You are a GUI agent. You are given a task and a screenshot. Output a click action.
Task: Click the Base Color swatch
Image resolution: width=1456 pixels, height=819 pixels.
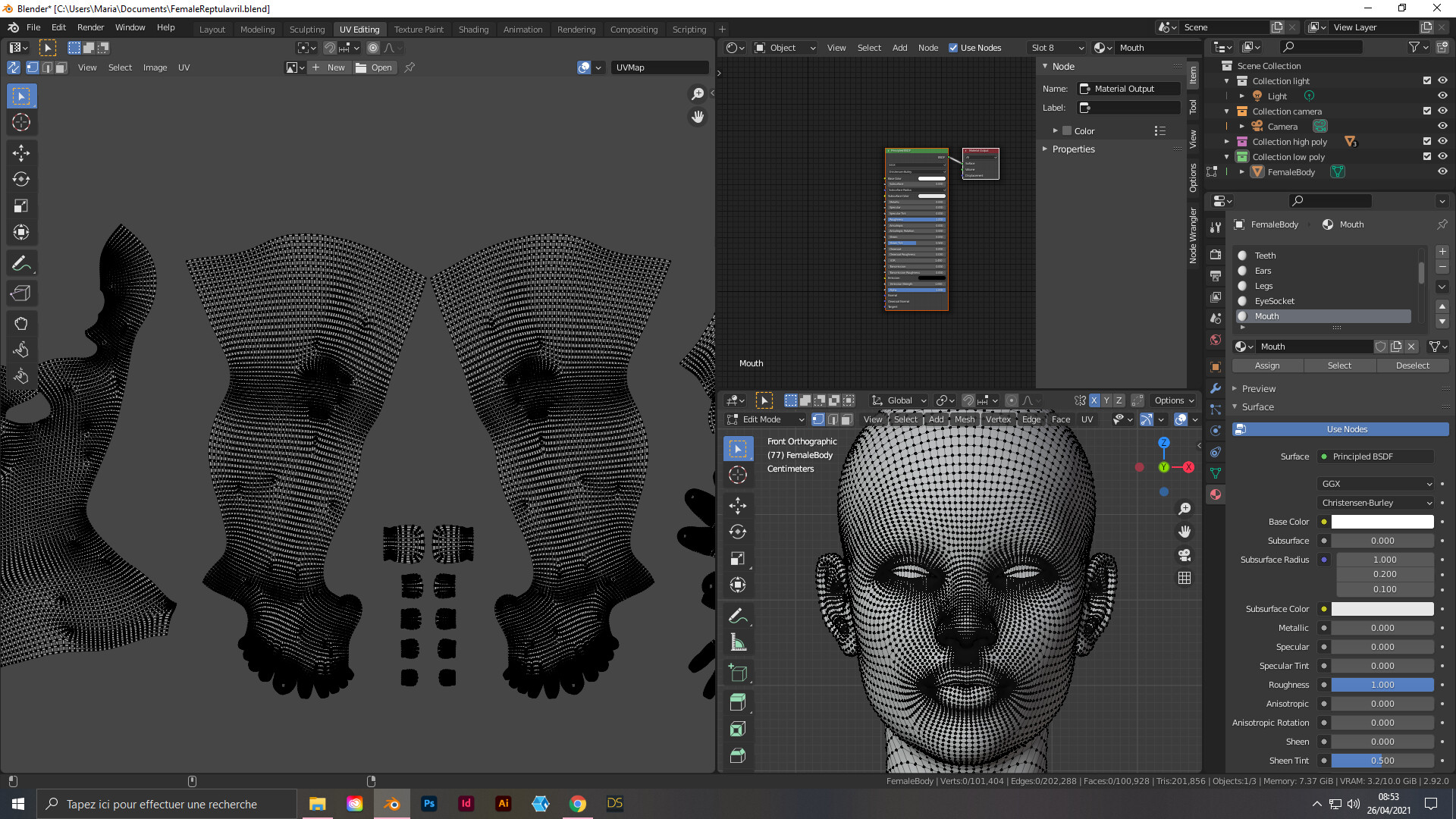tap(1382, 522)
